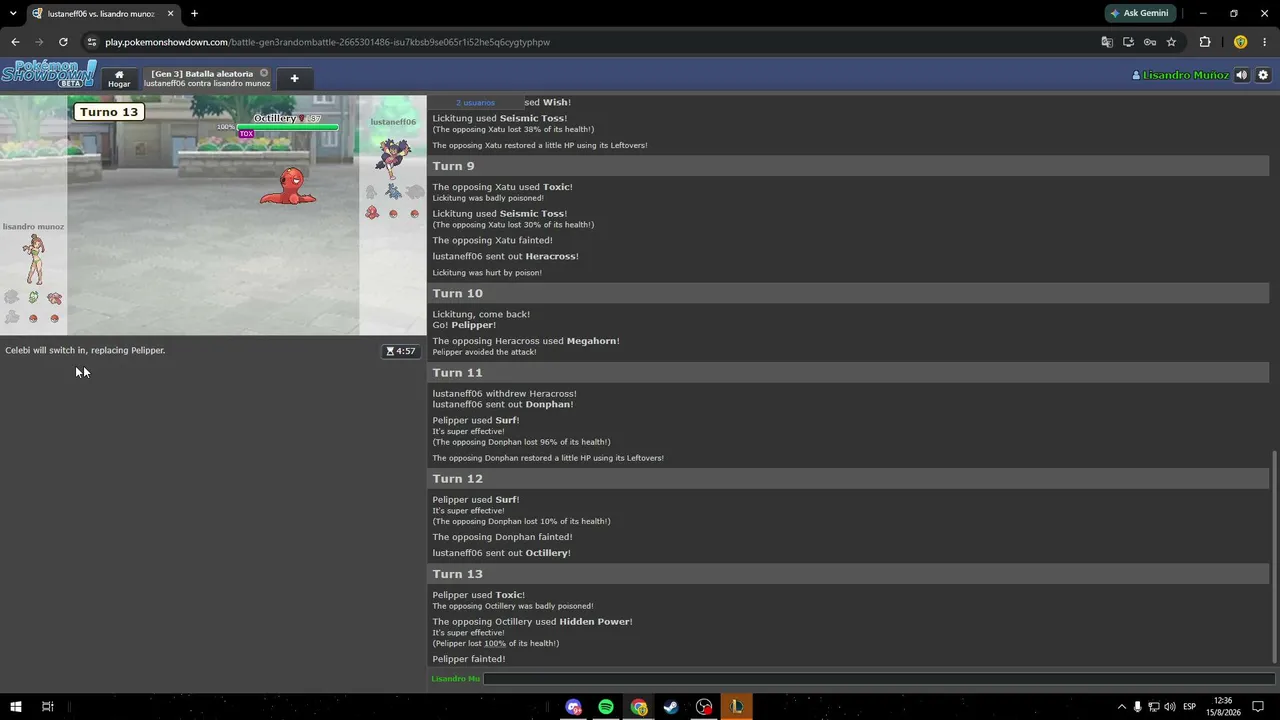Click the lisandro munoz trainer avatar

(x=34, y=259)
